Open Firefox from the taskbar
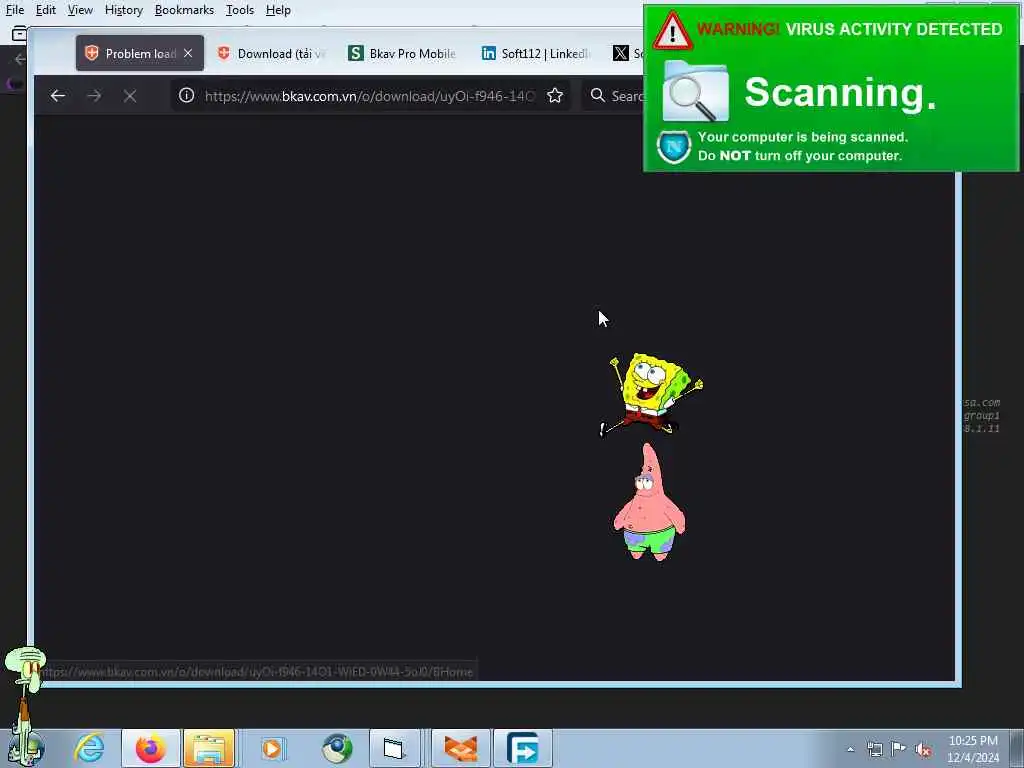Viewport: 1024px width, 768px height. 150,748
